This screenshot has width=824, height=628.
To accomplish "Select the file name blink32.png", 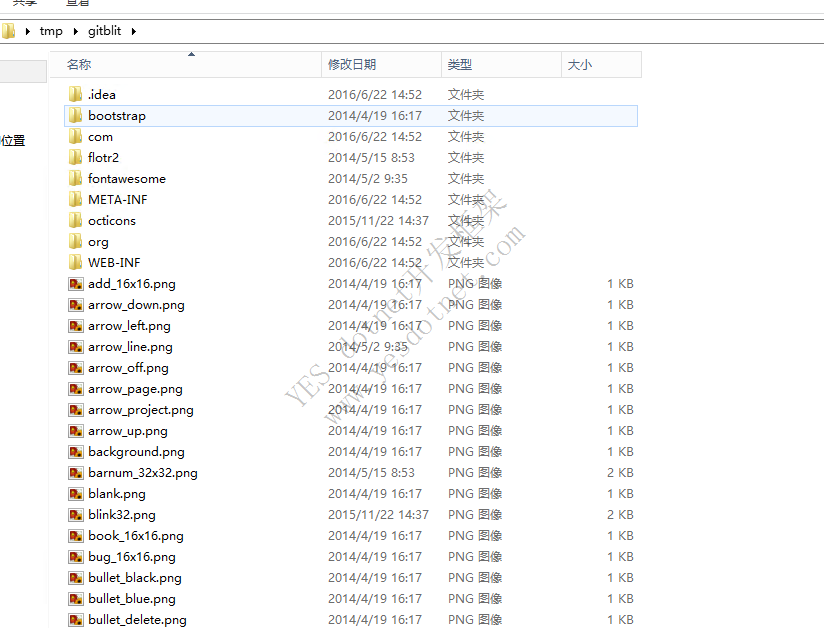I will (122, 515).
